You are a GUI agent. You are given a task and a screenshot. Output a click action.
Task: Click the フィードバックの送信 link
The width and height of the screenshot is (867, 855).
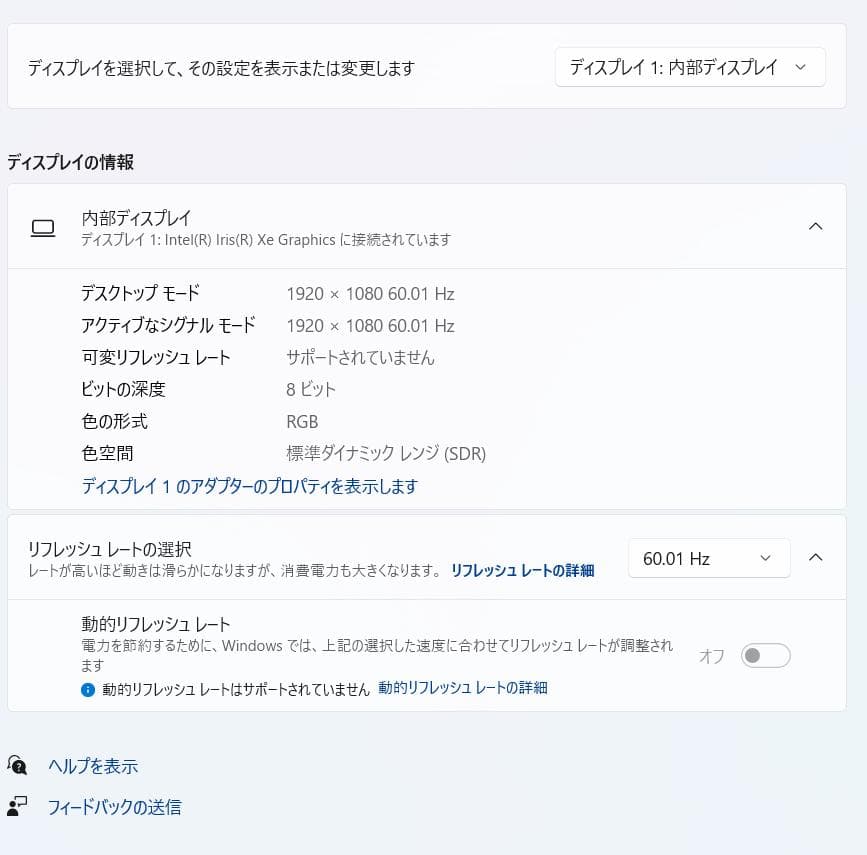pos(115,807)
